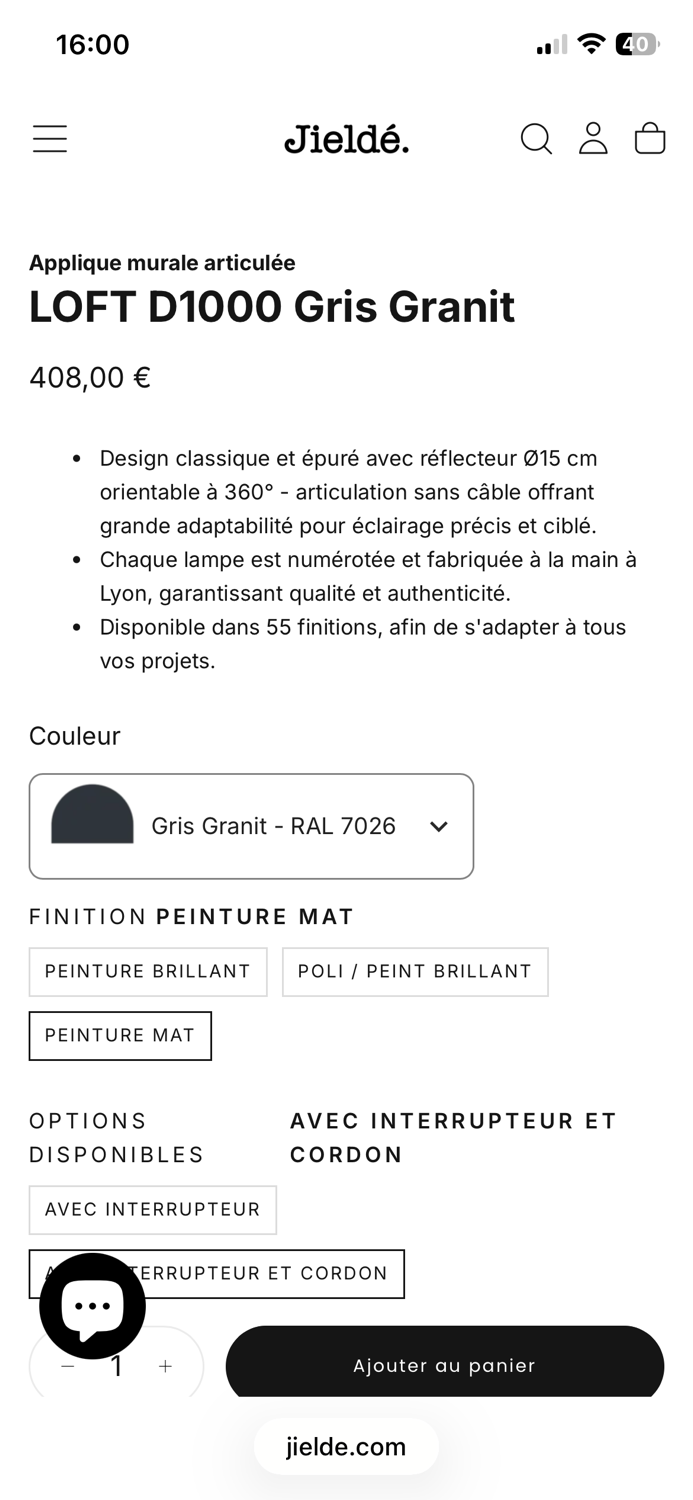
Task: Decrease quantity with minus button
Action: (68, 1366)
